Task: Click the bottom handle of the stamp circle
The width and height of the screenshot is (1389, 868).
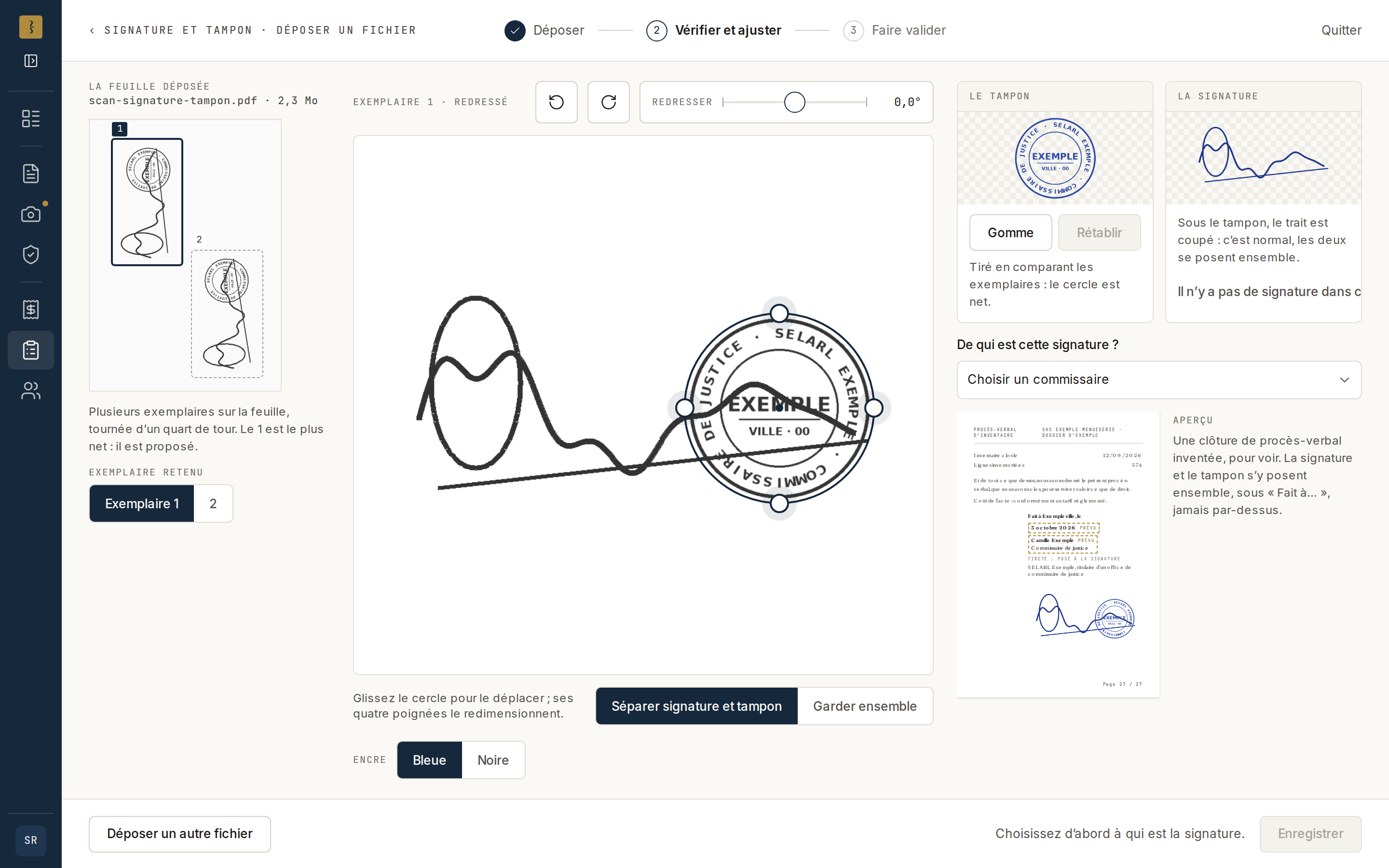Action: pyautogui.click(x=779, y=503)
